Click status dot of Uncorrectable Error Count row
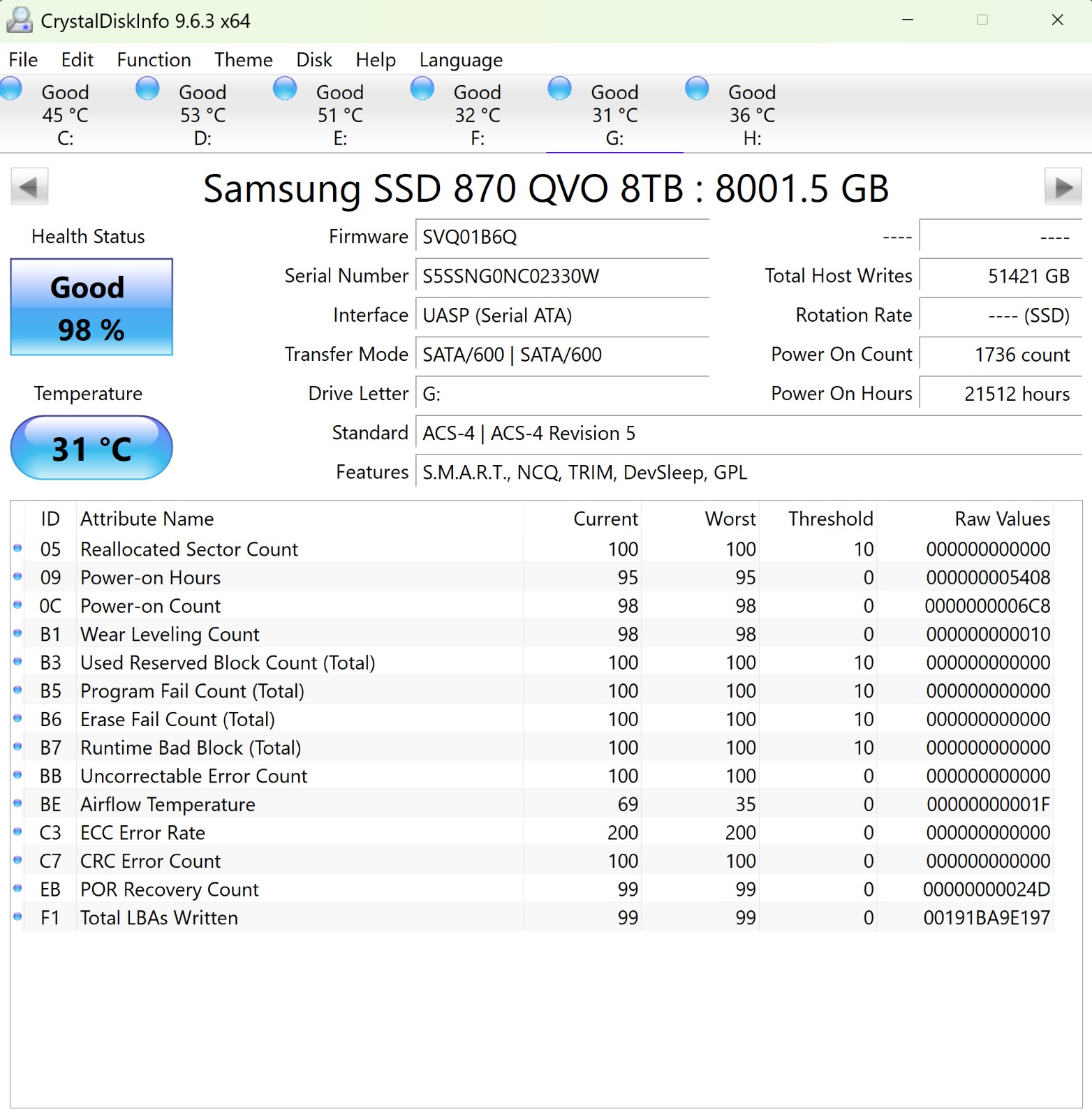This screenshot has width=1092, height=1117. pyautogui.click(x=18, y=775)
